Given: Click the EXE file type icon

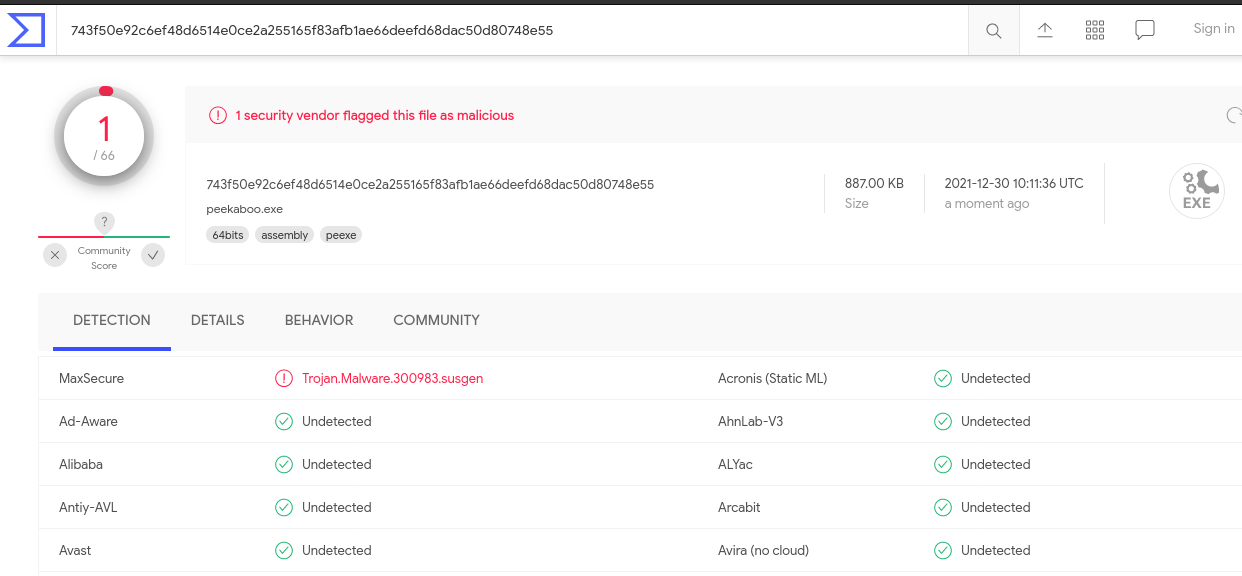Looking at the screenshot, I should tap(1196, 190).
